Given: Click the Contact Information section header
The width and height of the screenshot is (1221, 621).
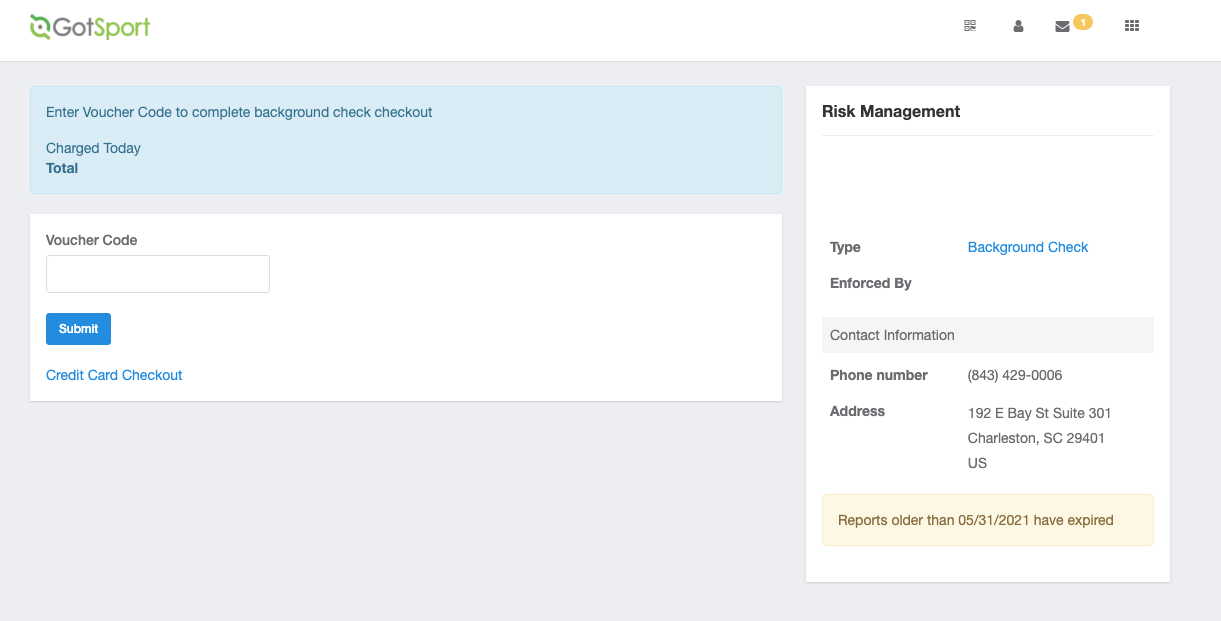Looking at the screenshot, I should 892,335.
